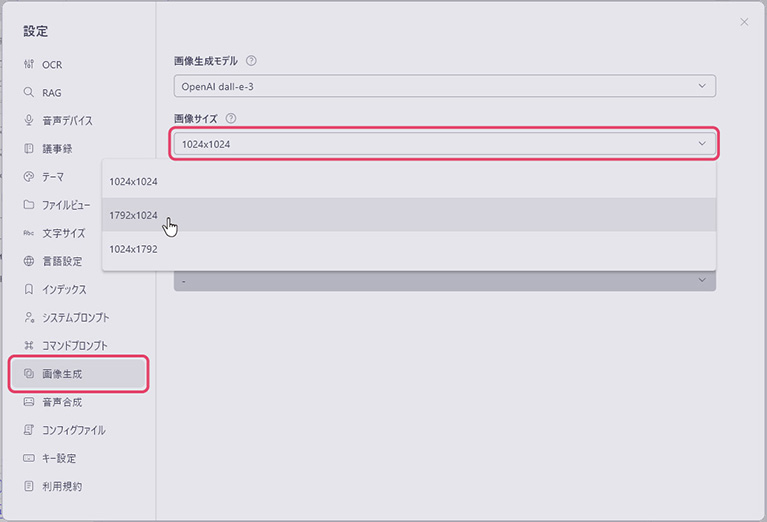Viewport: 767px width, 522px height.
Task: Click the 言語設定 globe icon
Action: [x=29, y=261]
